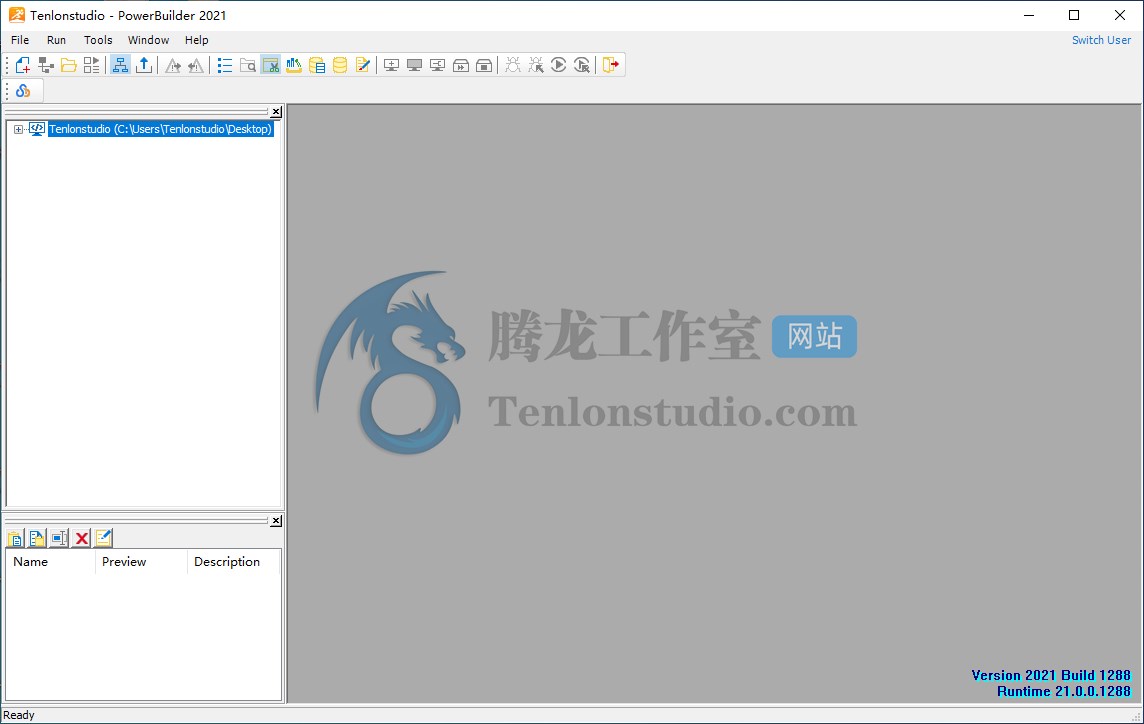Screen dimensions: 1144x724
Task: Close the System Tree panel
Action: (277, 112)
